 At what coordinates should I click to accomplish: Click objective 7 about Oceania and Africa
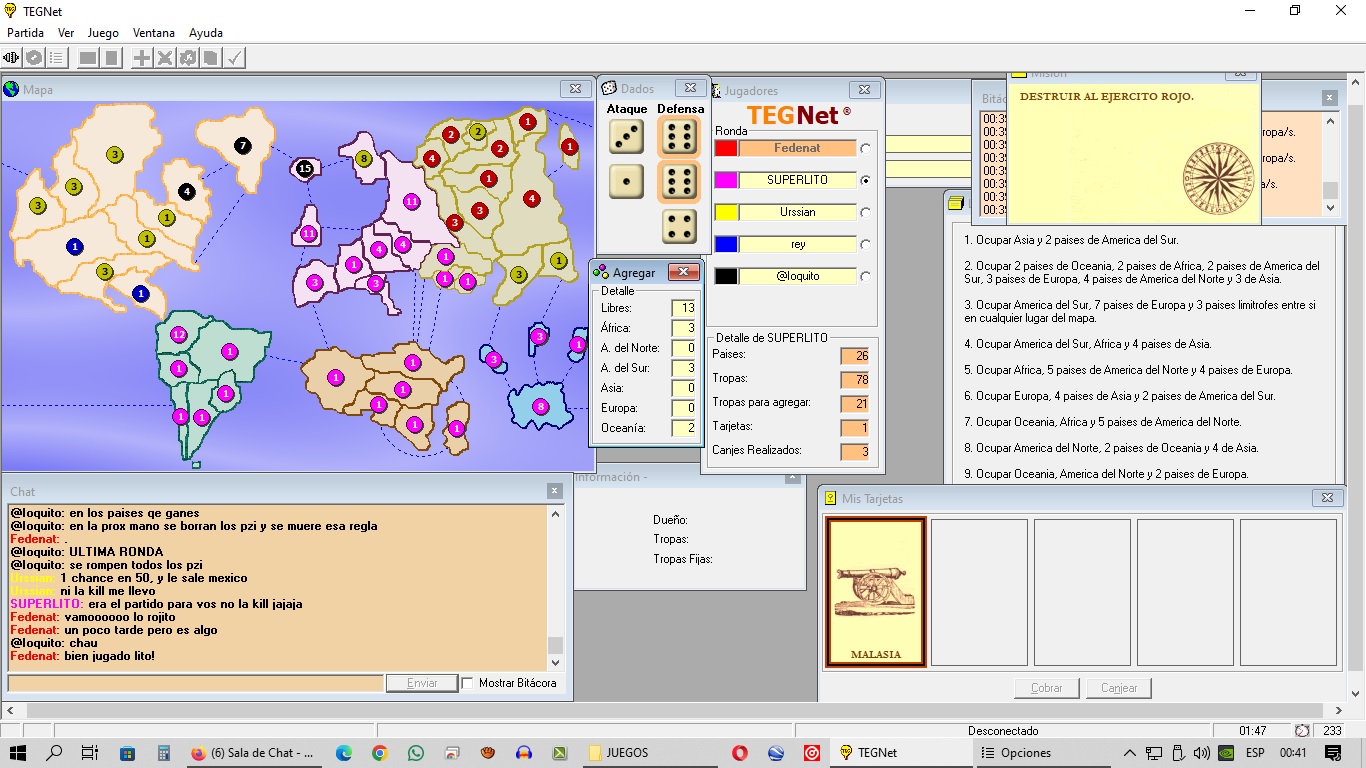pyautogui.click(x=1102, y=422)
